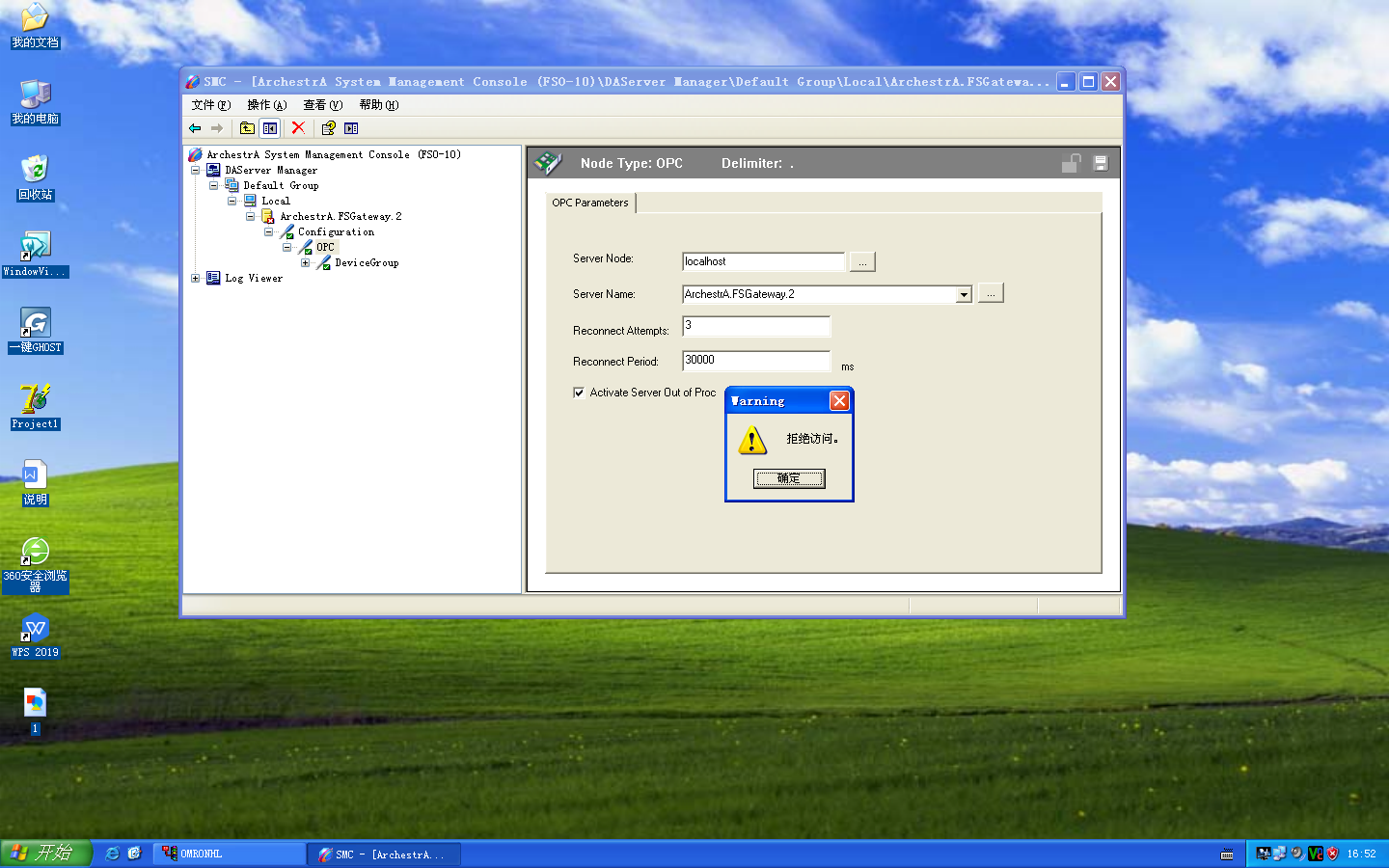
Task: Collapse the ArchestrA.FSGateway.2 tree node
Action: [251, 216]
